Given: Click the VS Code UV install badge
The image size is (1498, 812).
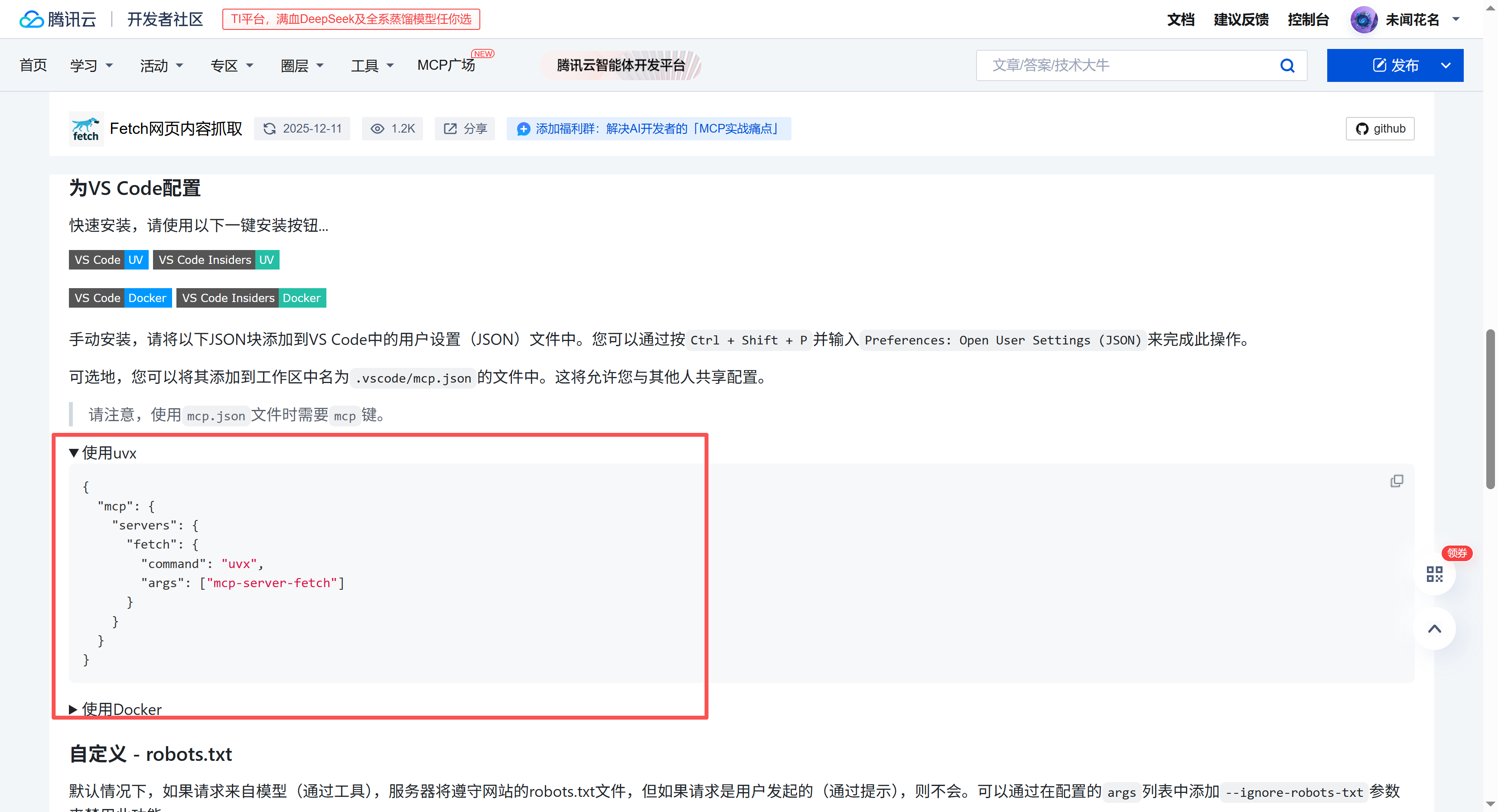Looking at the screenshot, I should (x=109, y=260).
